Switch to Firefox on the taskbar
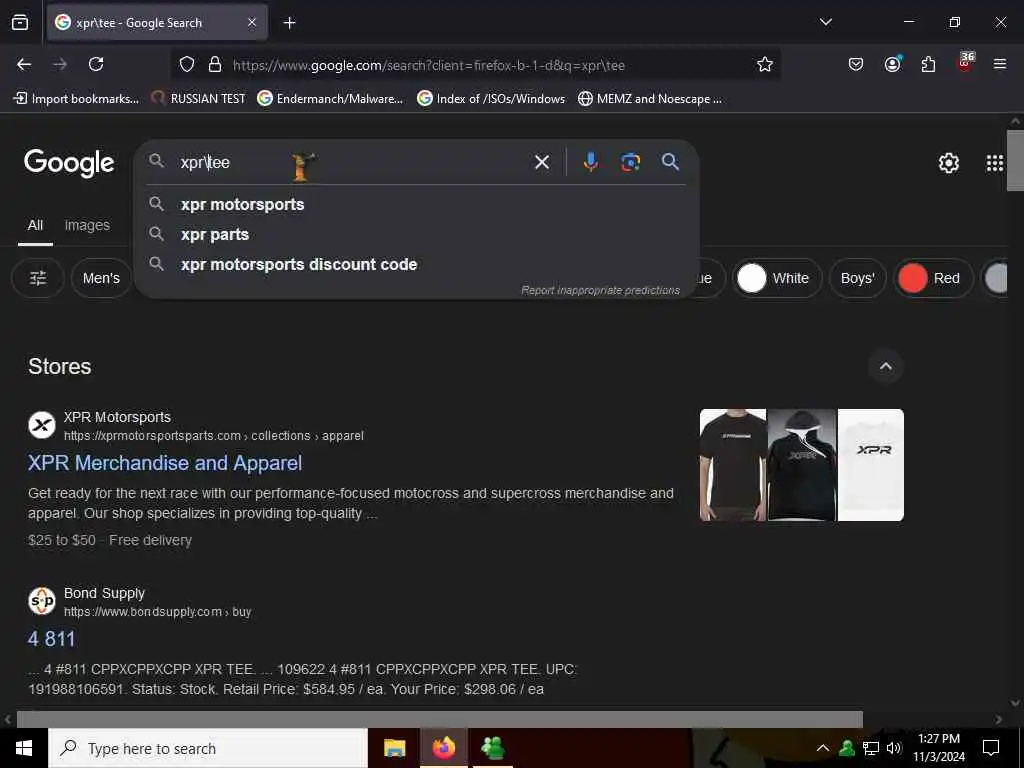Screen dimensions: 1024x768 pos(443,748)
